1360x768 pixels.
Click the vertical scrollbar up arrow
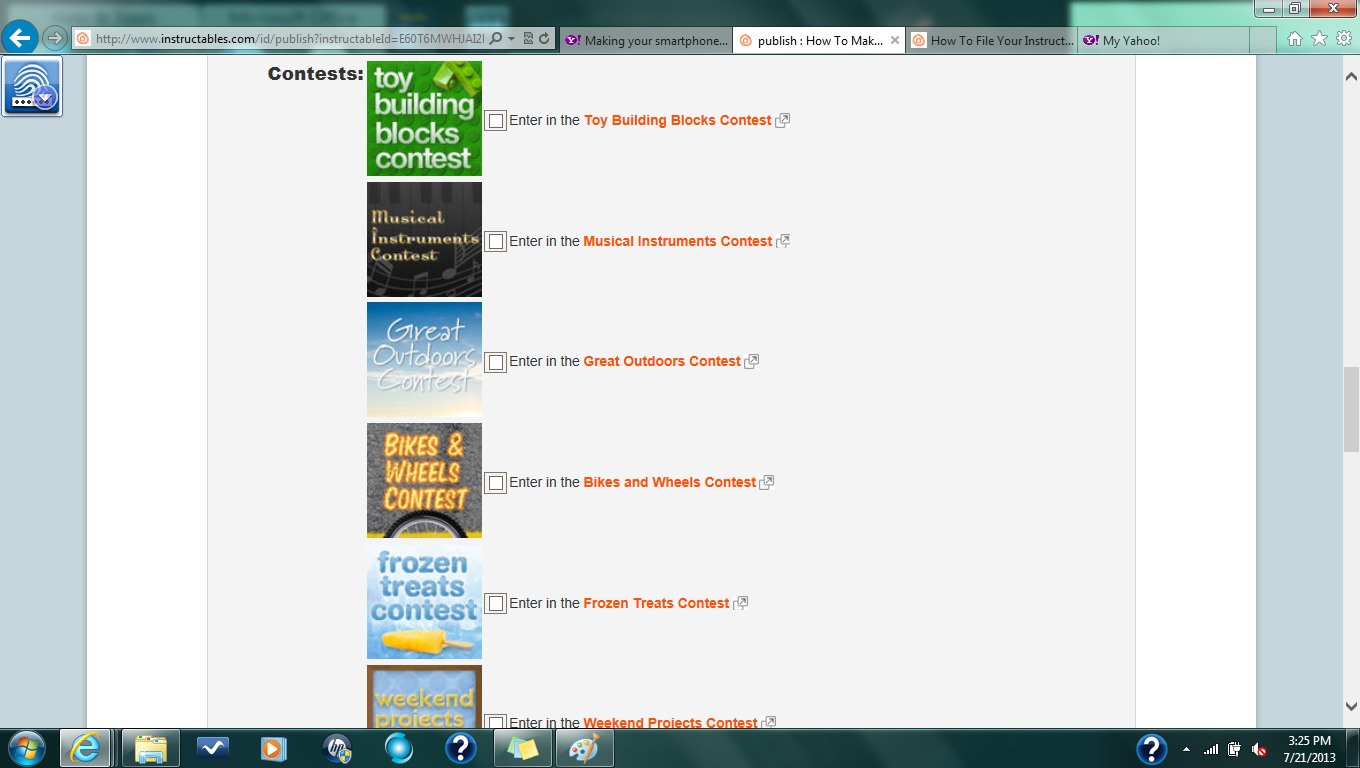[x=1351, y=76]
